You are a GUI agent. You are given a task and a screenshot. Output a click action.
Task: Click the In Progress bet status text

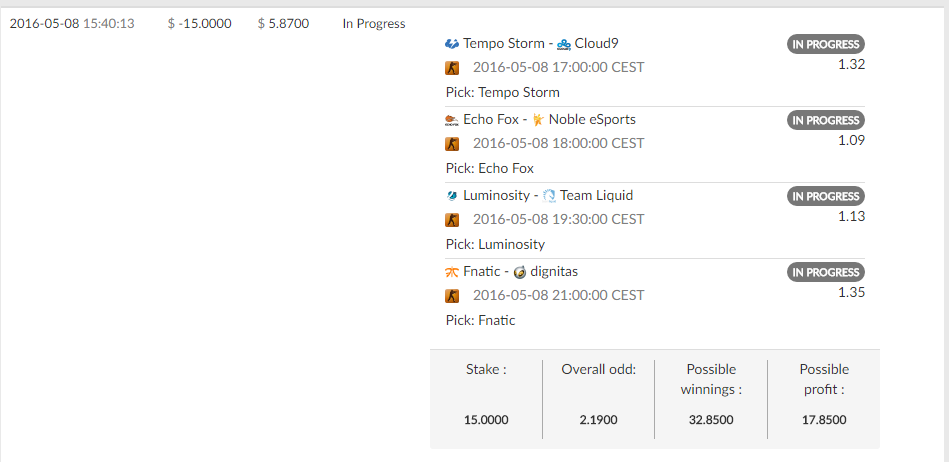[x=374, y=24]
